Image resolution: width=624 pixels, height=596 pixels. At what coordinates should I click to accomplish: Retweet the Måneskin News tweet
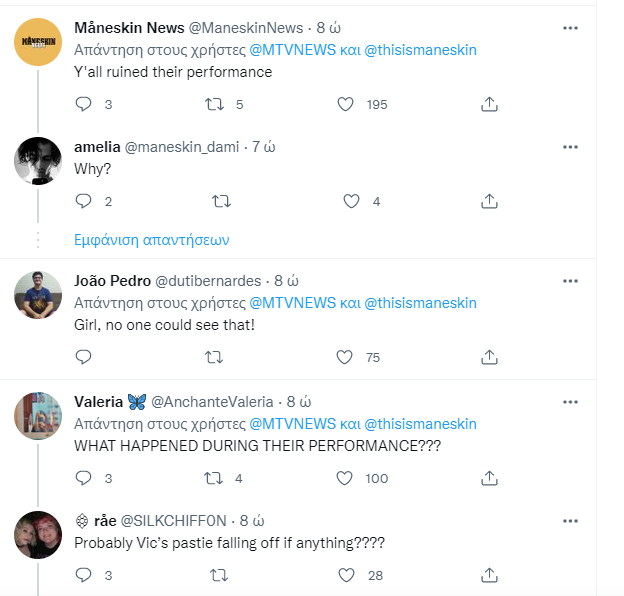coord(213,104)
